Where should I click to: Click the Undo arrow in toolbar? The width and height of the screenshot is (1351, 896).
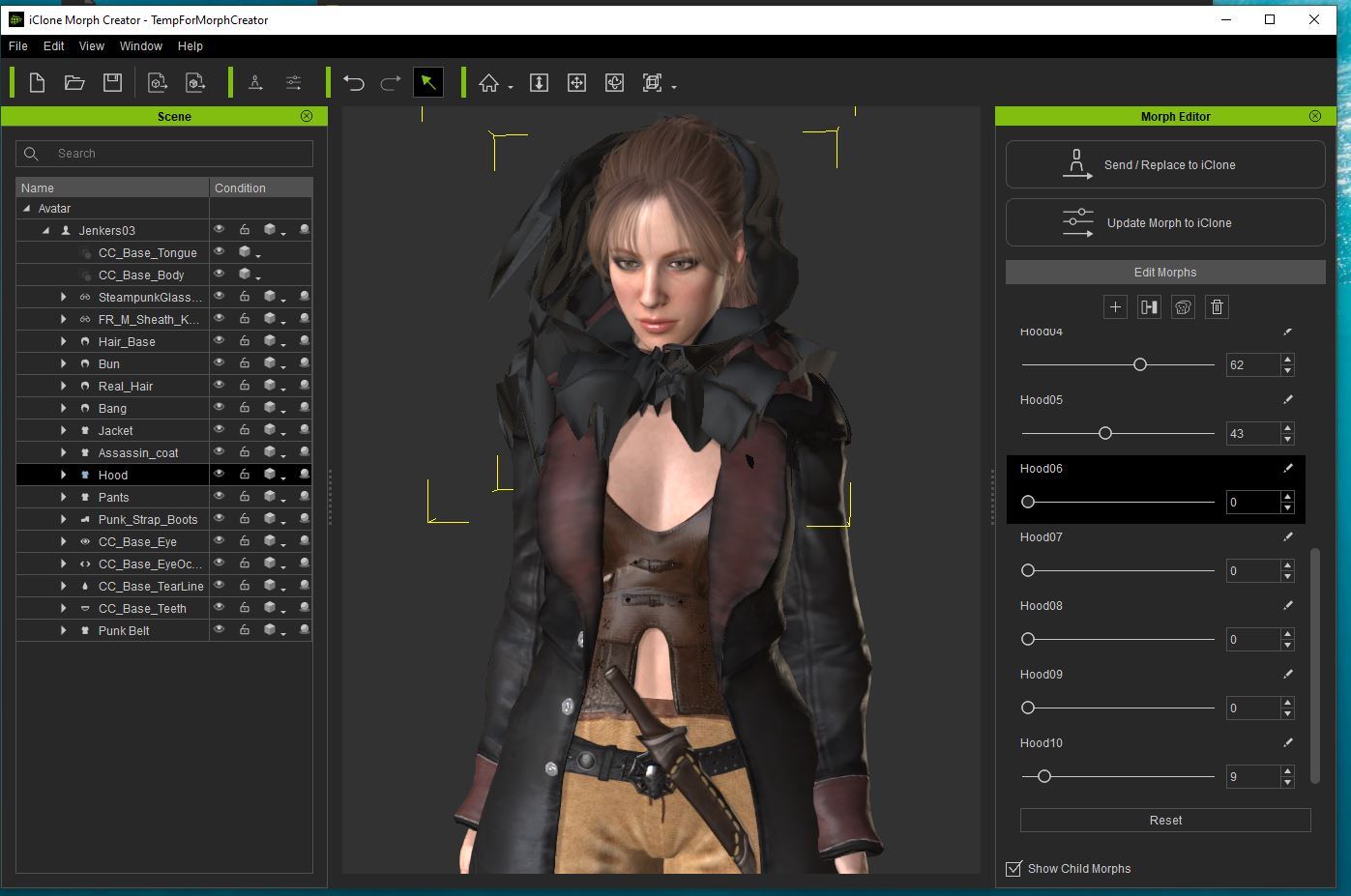point(354,83)
